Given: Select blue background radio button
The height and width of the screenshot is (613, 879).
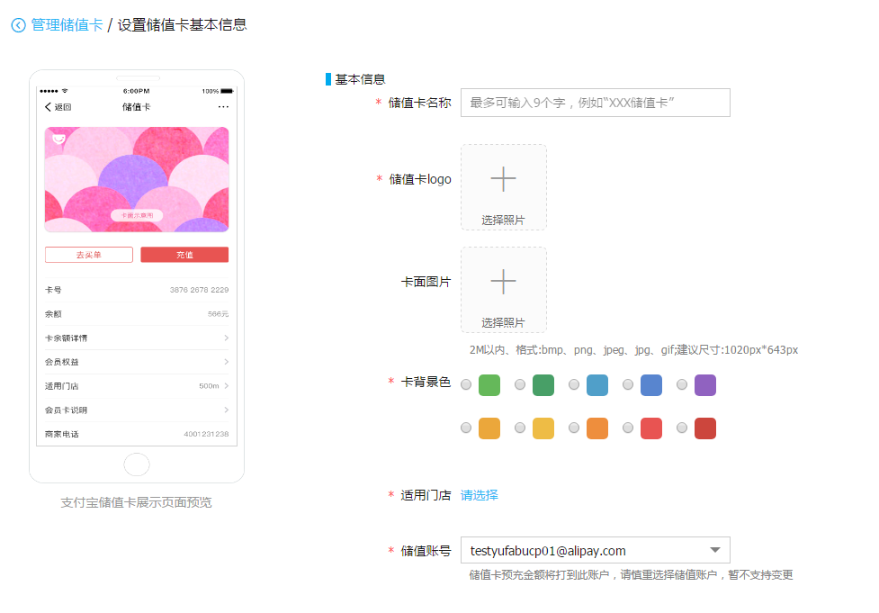Looking at the screenshot, I should (x=628, y=385).
